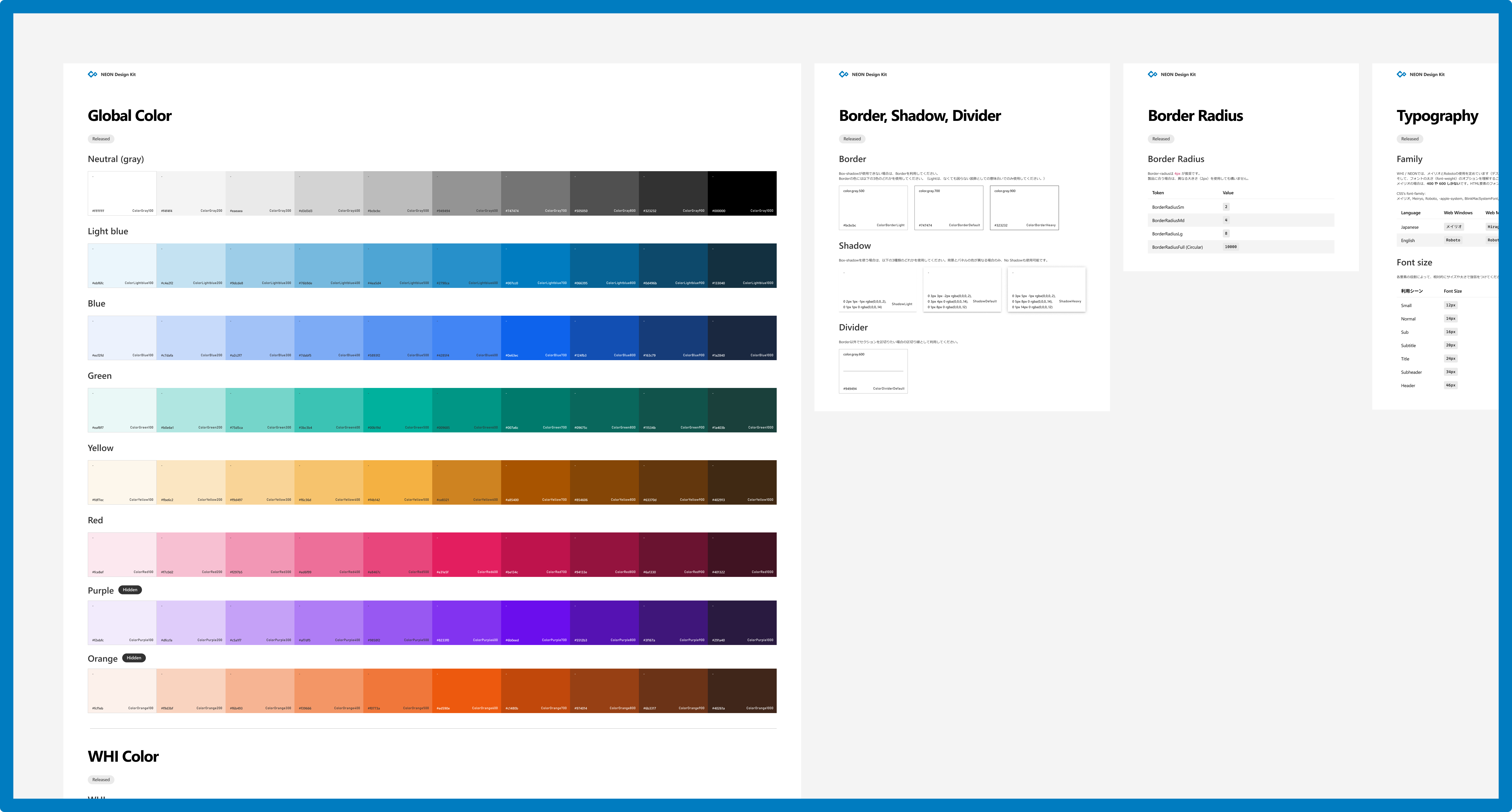Choose the ColorBlue300 swatch
The width and height of the screenshot is (1512, 812).
coord(260,338)
